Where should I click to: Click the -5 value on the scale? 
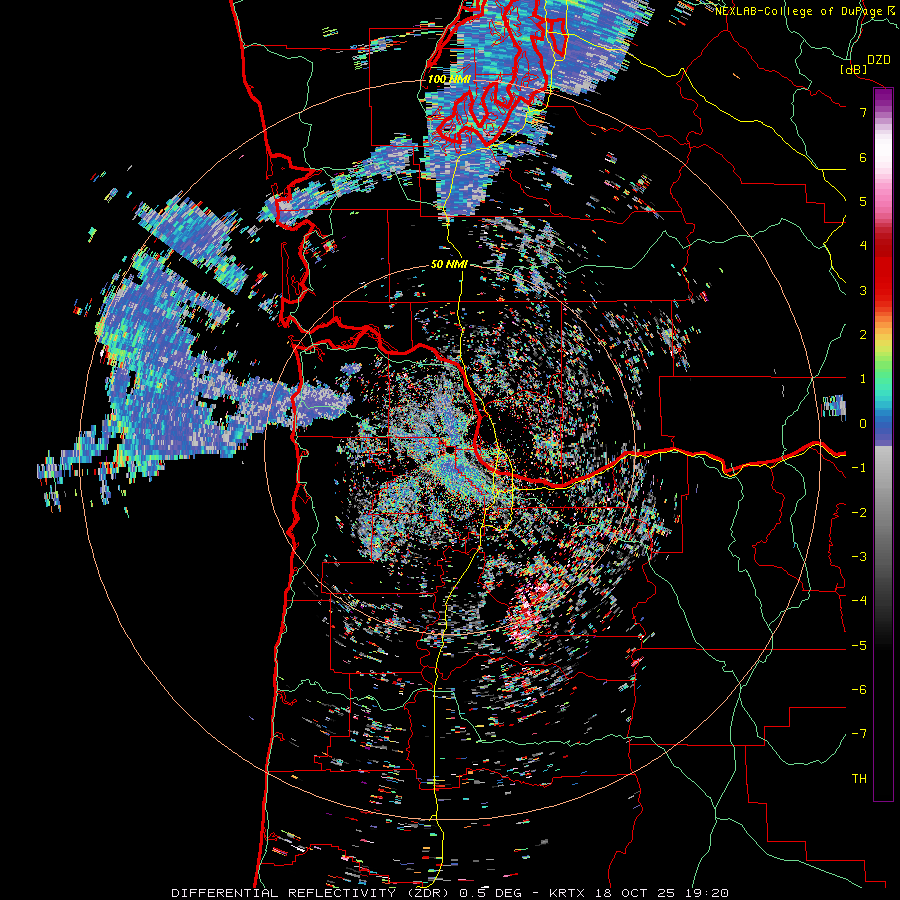(859, 646)
